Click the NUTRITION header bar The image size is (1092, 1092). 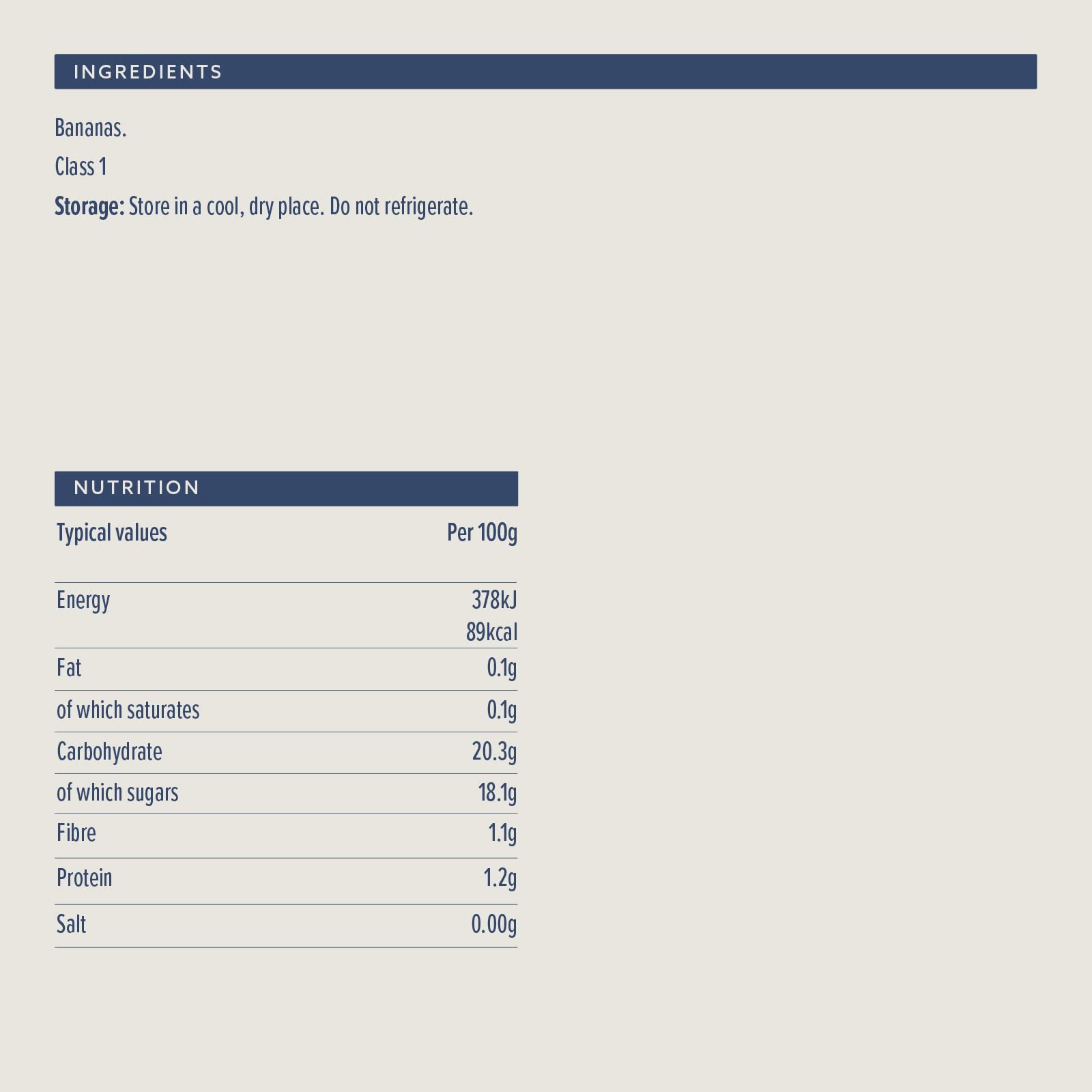pyautogui.click(x=286, y=488)
